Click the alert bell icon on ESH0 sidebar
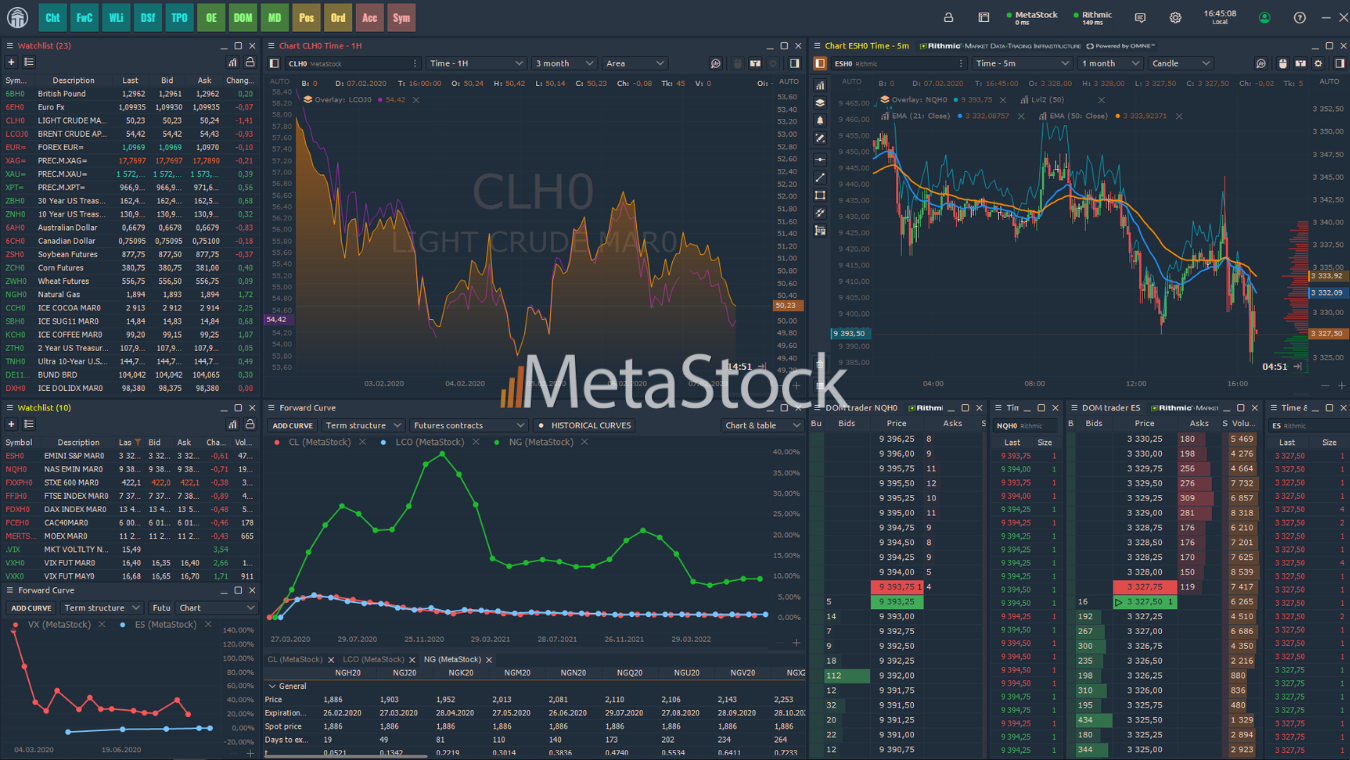Screen dimensions: 1350x760 [x=820, y=120]
